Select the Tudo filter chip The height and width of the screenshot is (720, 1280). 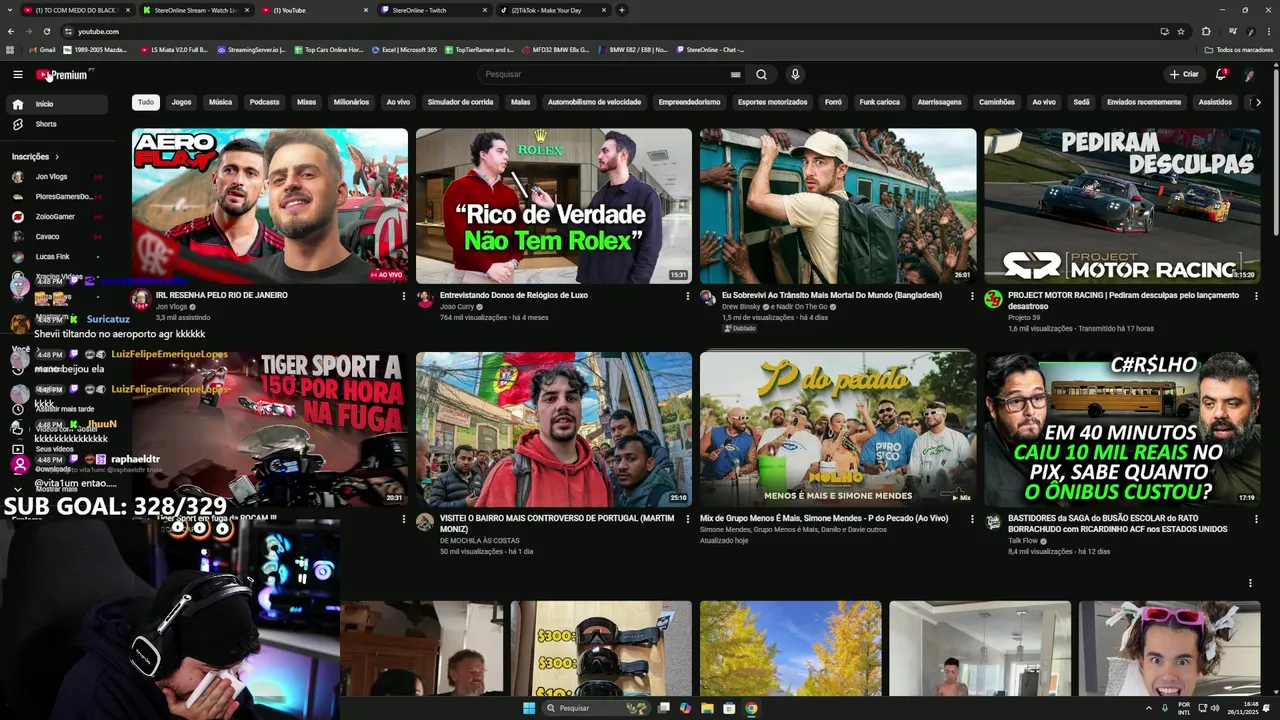click(146, 102)
